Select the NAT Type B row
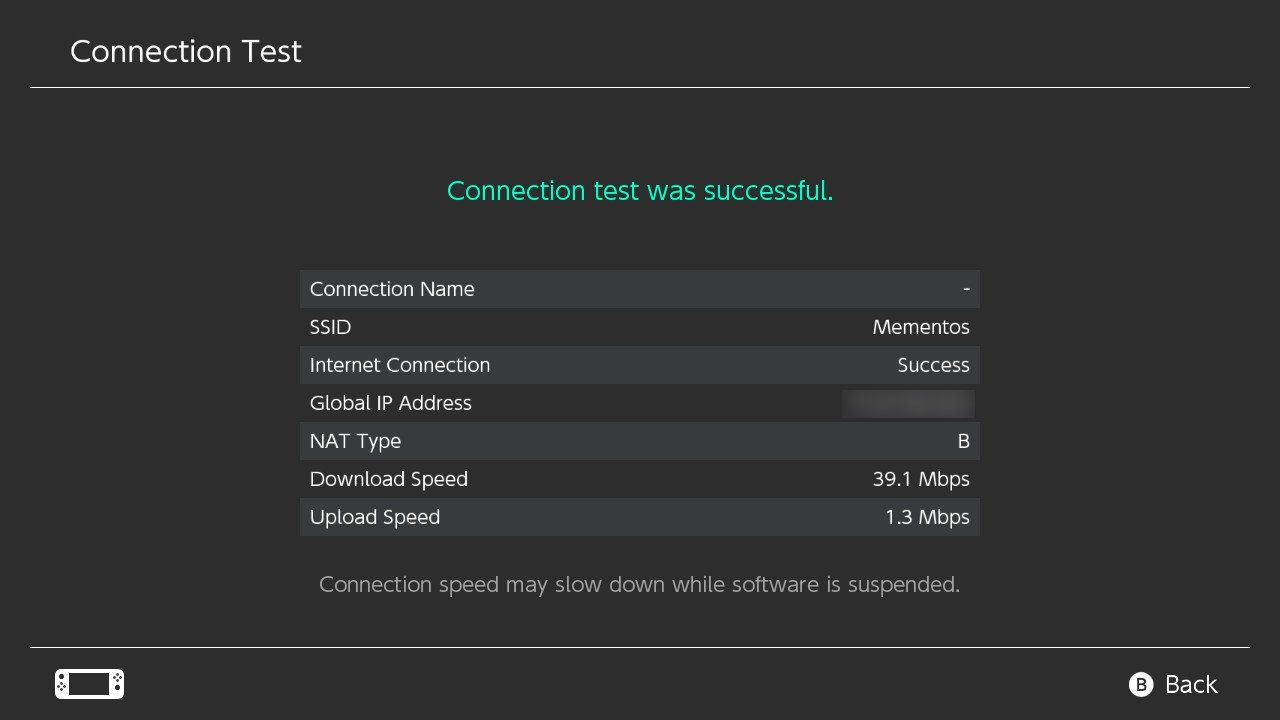1280x720 pixels. 640,441
